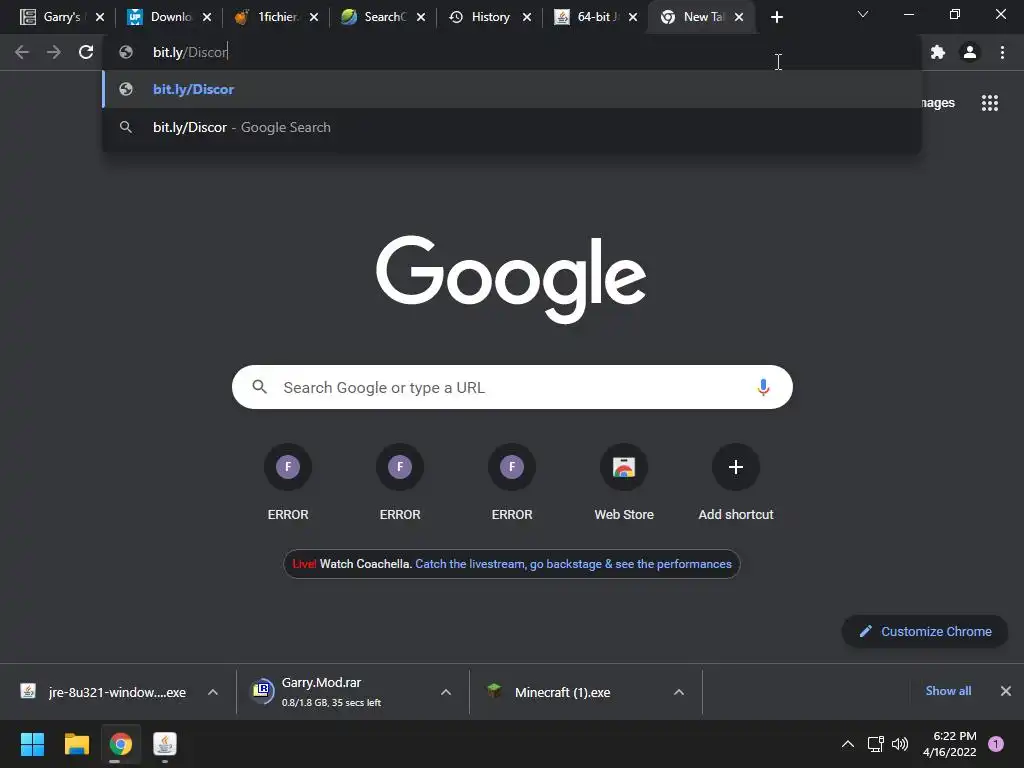This screenshot has width=1024, height=768.
Task: Open the volume control in the tray
Action: [x=900, y=744]
